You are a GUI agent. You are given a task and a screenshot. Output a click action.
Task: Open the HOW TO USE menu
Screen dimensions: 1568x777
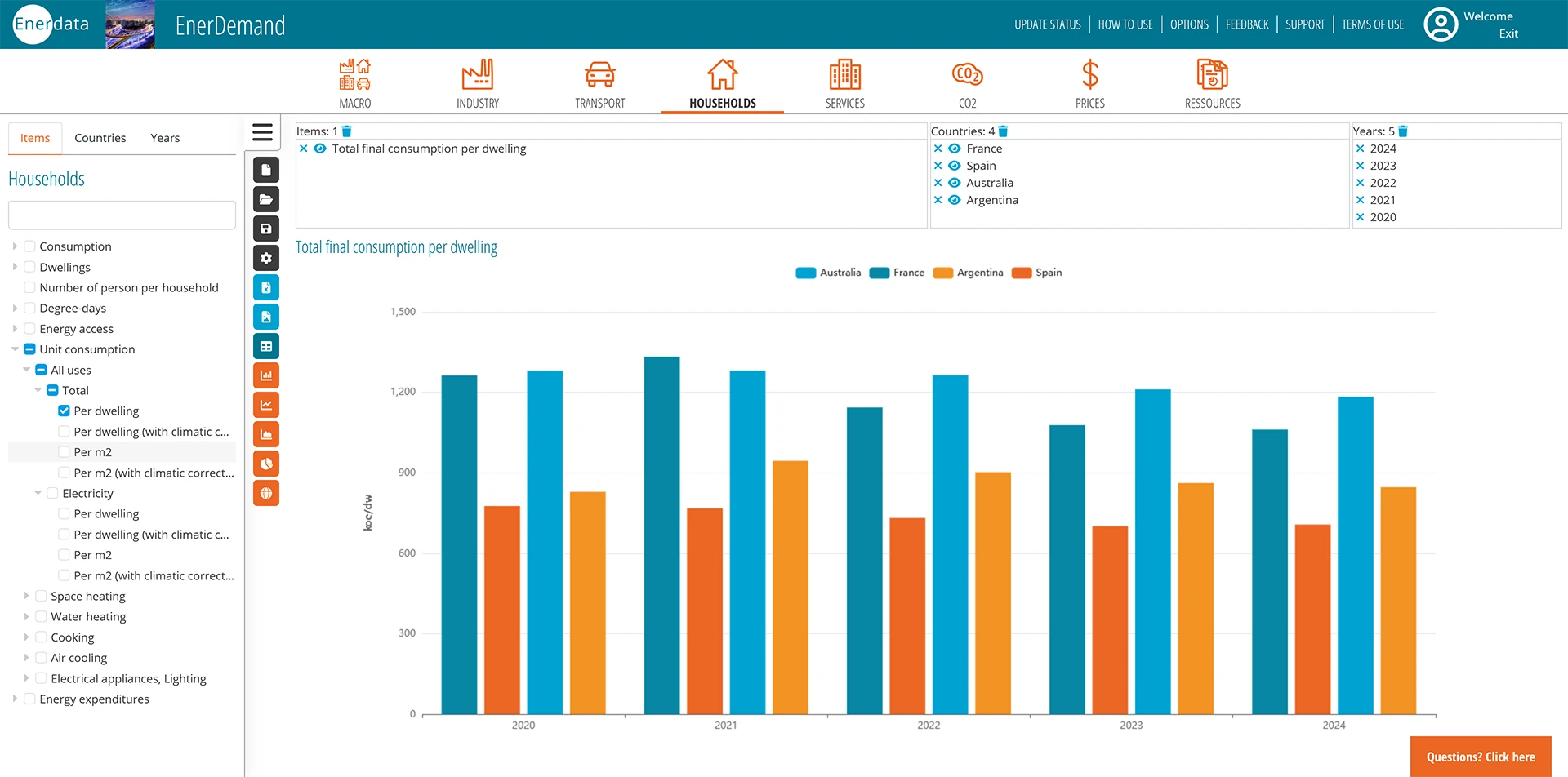pyautogui.click(x=1125, y=24)
